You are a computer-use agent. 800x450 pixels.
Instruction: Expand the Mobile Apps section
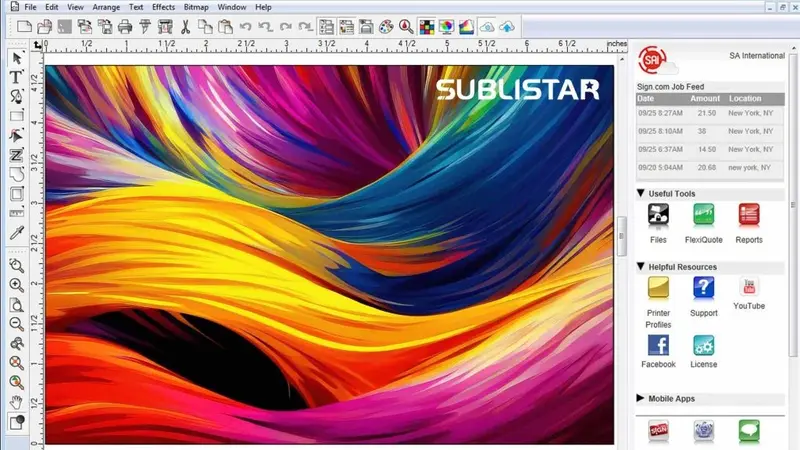click(640, 398)
